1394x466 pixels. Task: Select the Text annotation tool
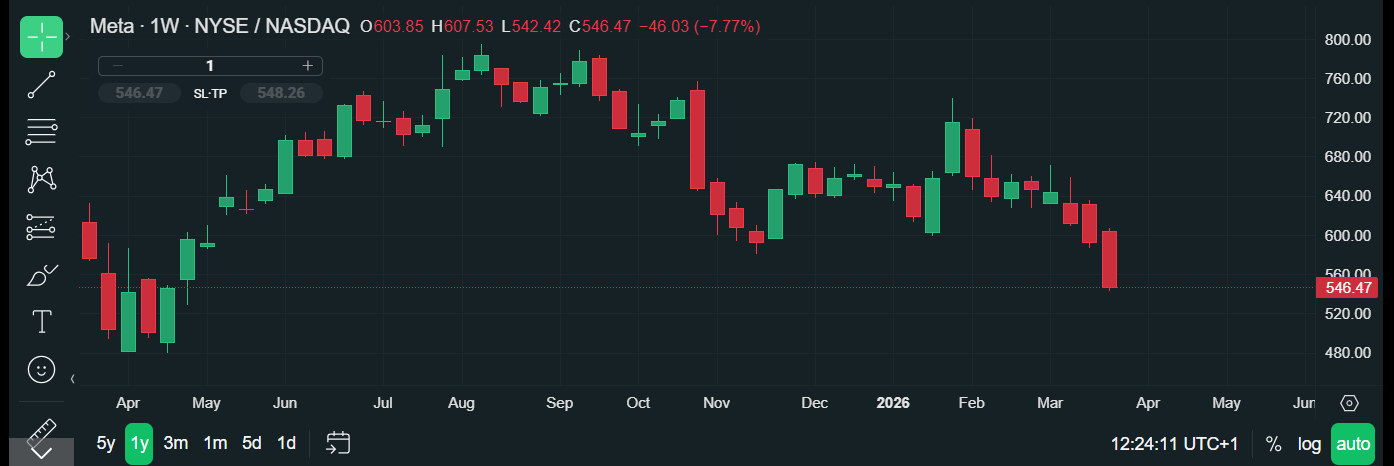[41, 322]
